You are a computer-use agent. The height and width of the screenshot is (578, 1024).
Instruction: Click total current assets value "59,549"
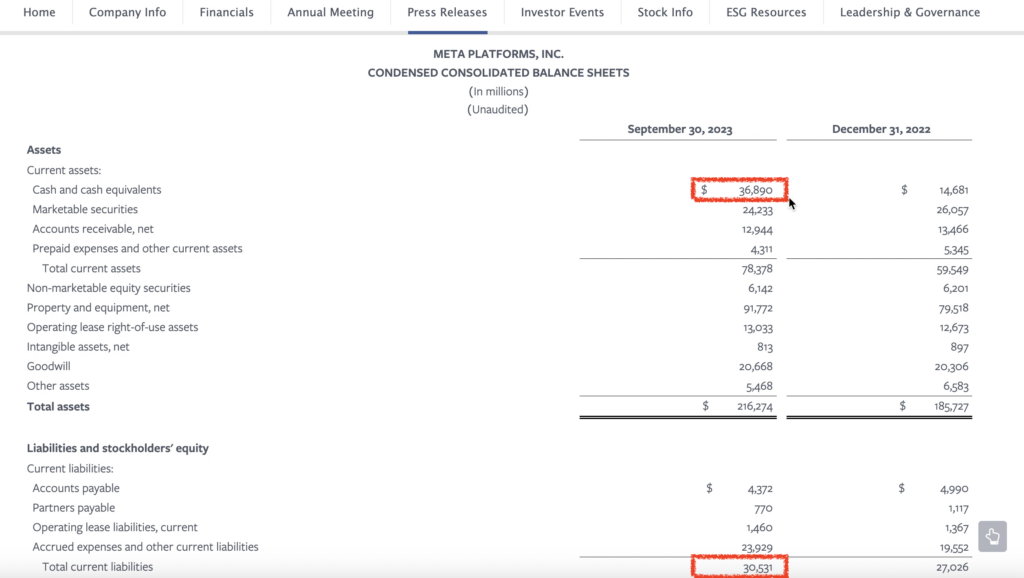952,270
